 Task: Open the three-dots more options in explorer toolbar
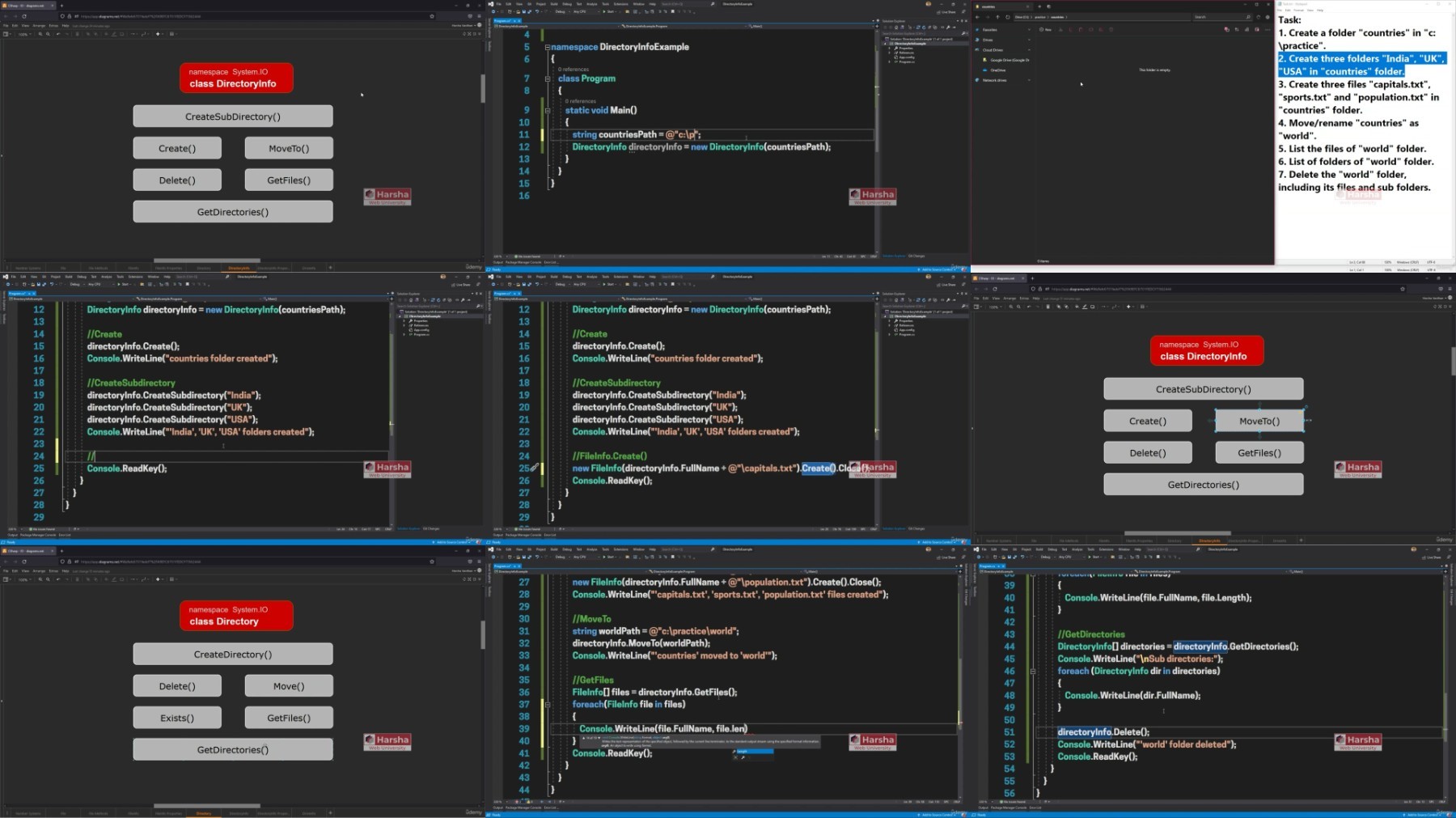click(1268, 30)
